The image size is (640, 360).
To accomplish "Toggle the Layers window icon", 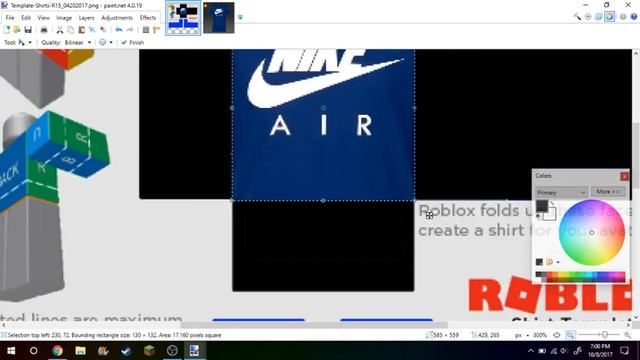I will 598,17.
